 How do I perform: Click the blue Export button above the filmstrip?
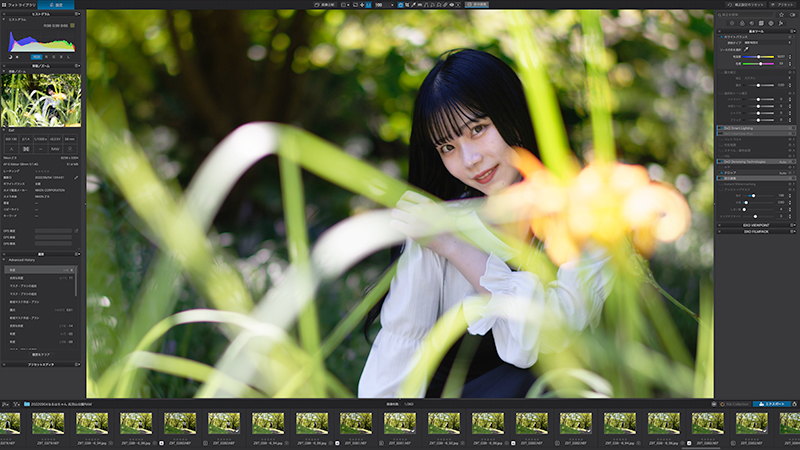click(772, 404)
